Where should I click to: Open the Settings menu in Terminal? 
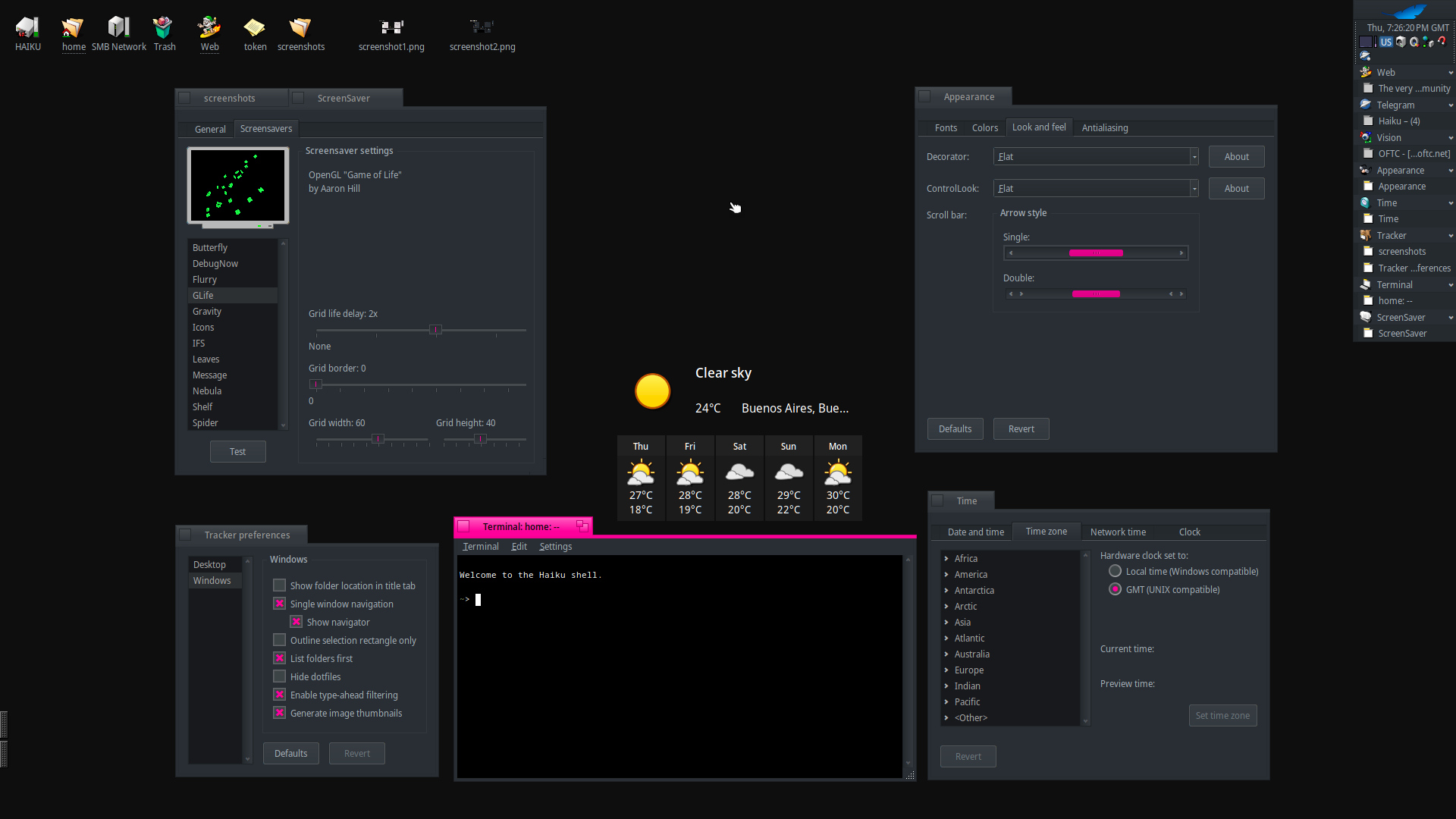555,546
